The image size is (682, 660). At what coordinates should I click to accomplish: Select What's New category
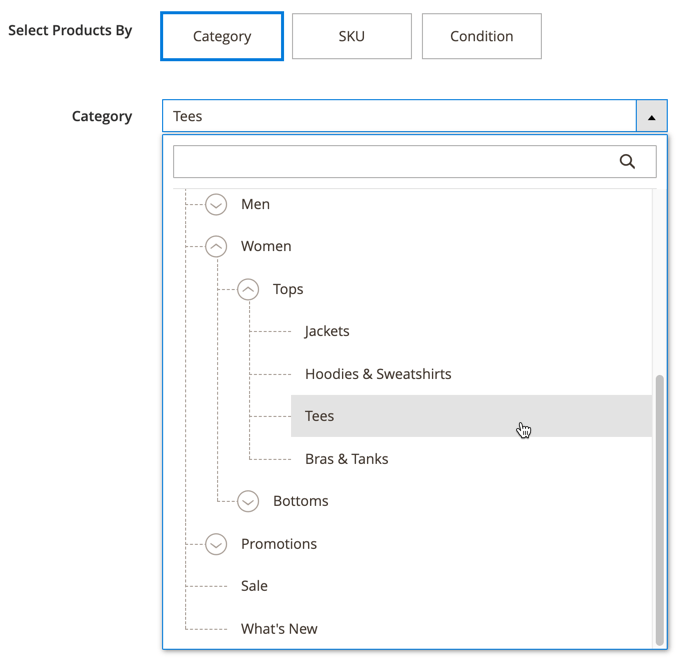pyautogui.click(x=279, y=629)
